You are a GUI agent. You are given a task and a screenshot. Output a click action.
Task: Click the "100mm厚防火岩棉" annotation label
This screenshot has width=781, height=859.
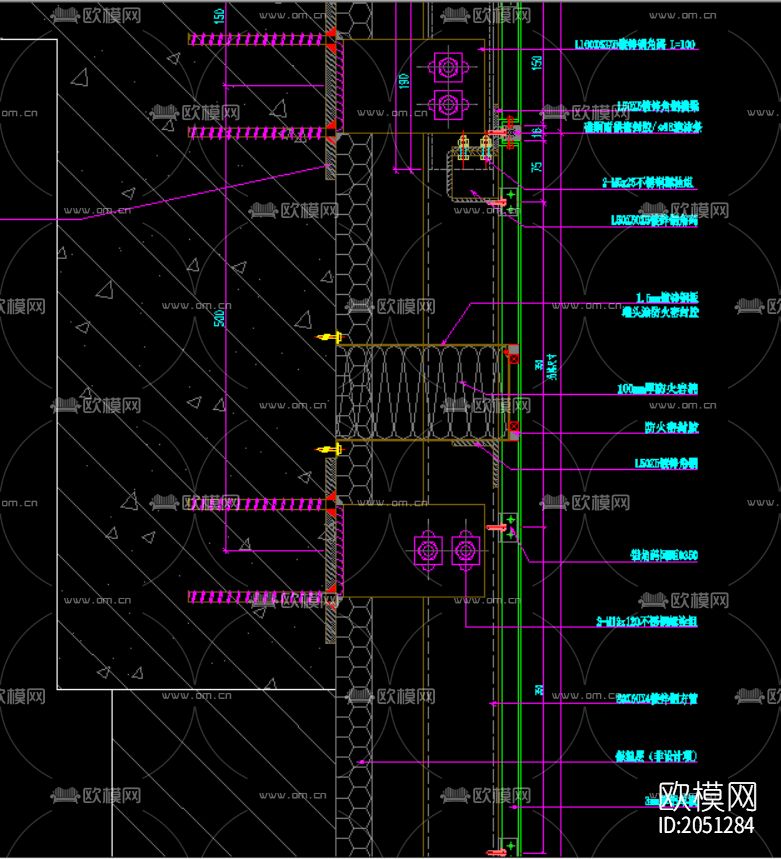click(658, 389)
